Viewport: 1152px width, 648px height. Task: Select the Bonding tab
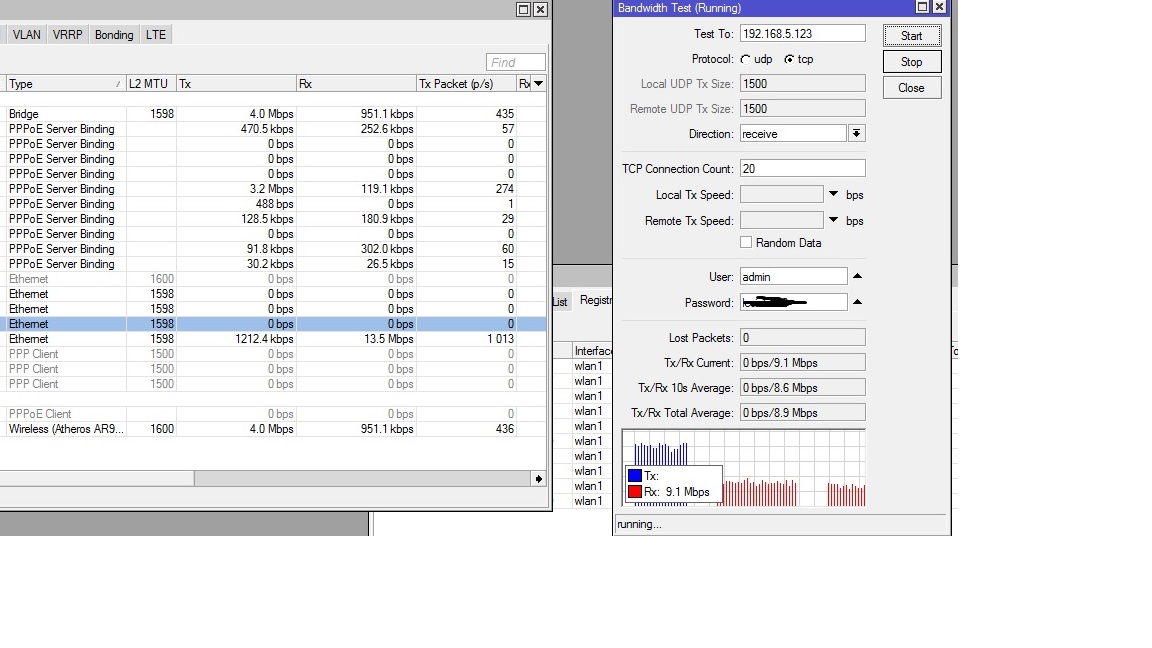tap(114, 35)
